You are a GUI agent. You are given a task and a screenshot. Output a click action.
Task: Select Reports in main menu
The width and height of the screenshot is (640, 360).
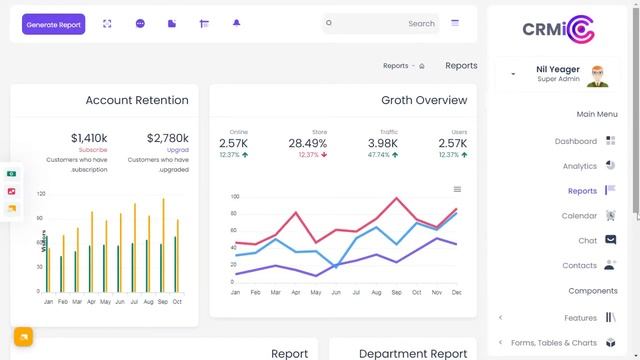[x=582, y=191]
